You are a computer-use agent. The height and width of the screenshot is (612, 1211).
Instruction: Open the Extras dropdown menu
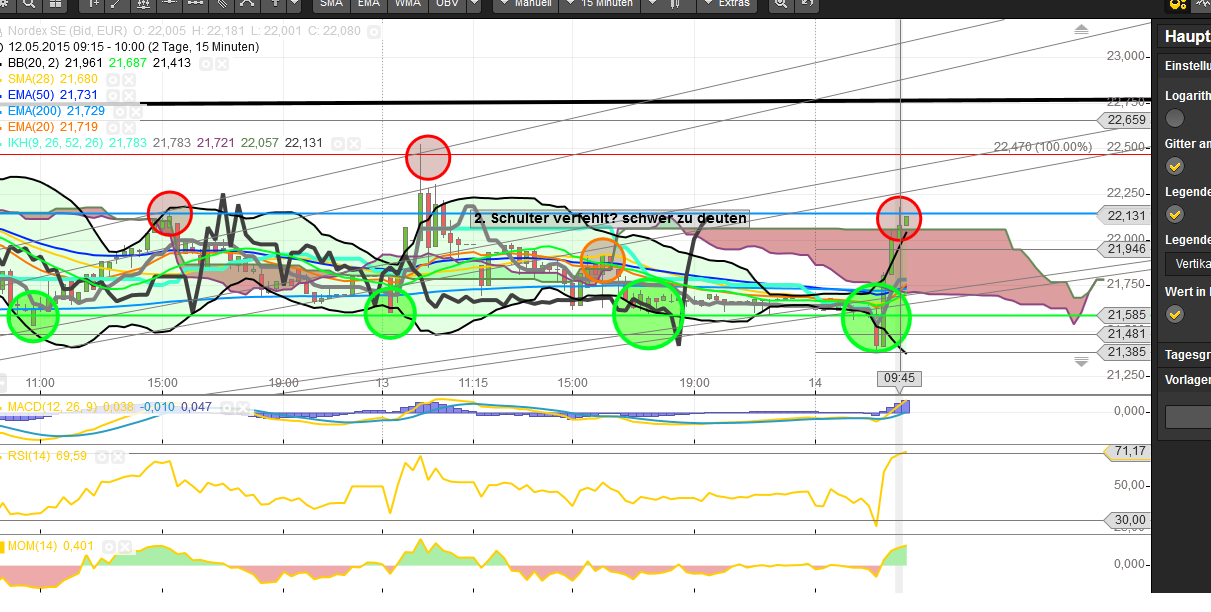726,4
